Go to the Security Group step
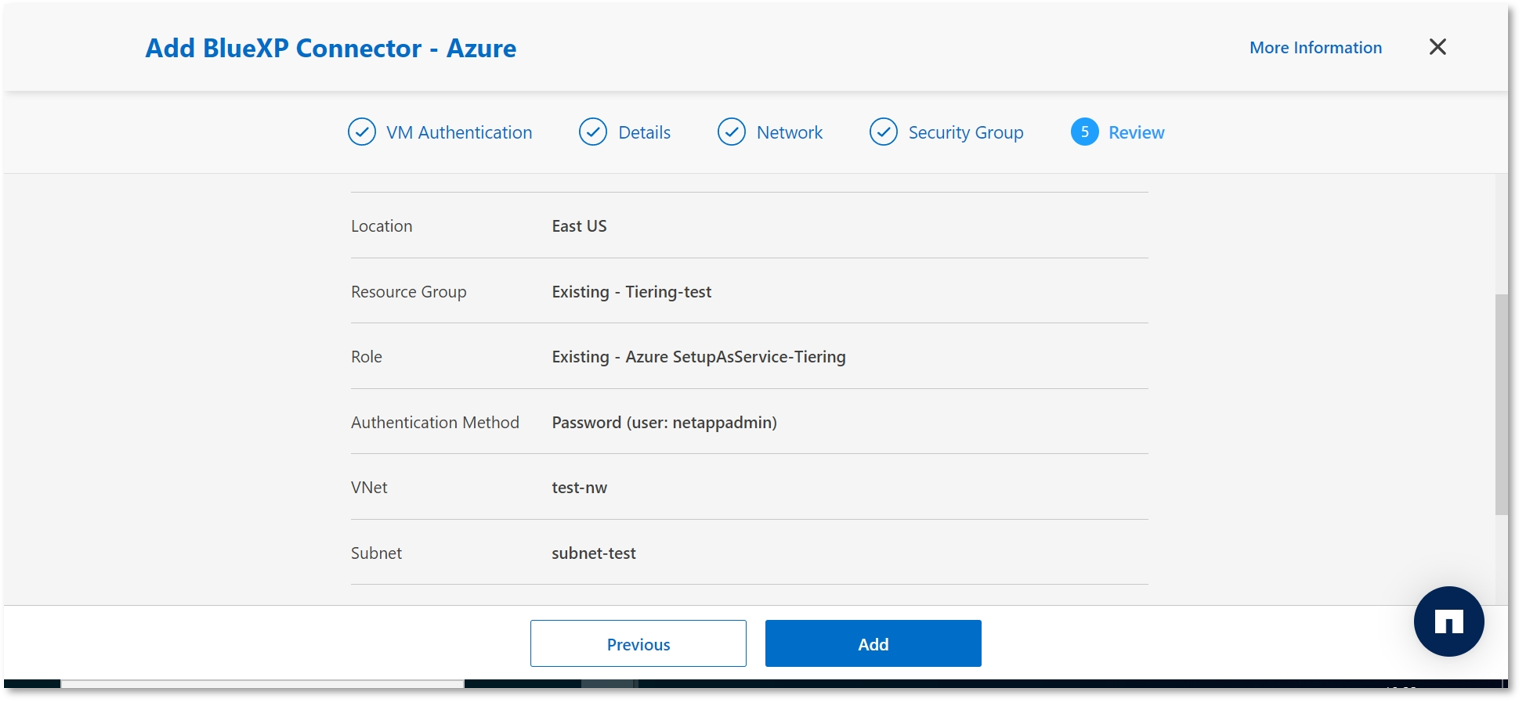Viewport: 1521px width, 701px height. point(966,132)
